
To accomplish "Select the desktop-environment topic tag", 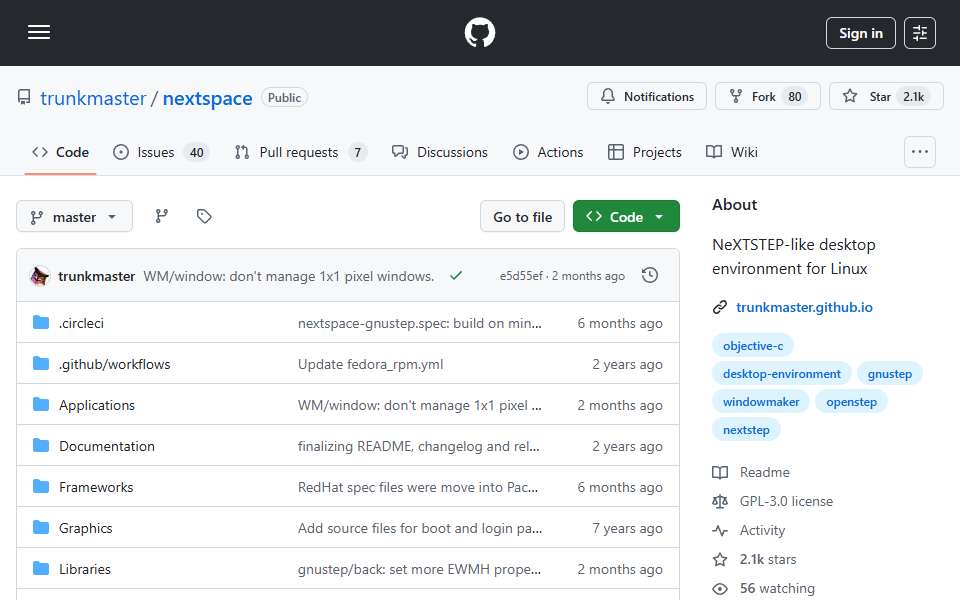I will point(781,374).
